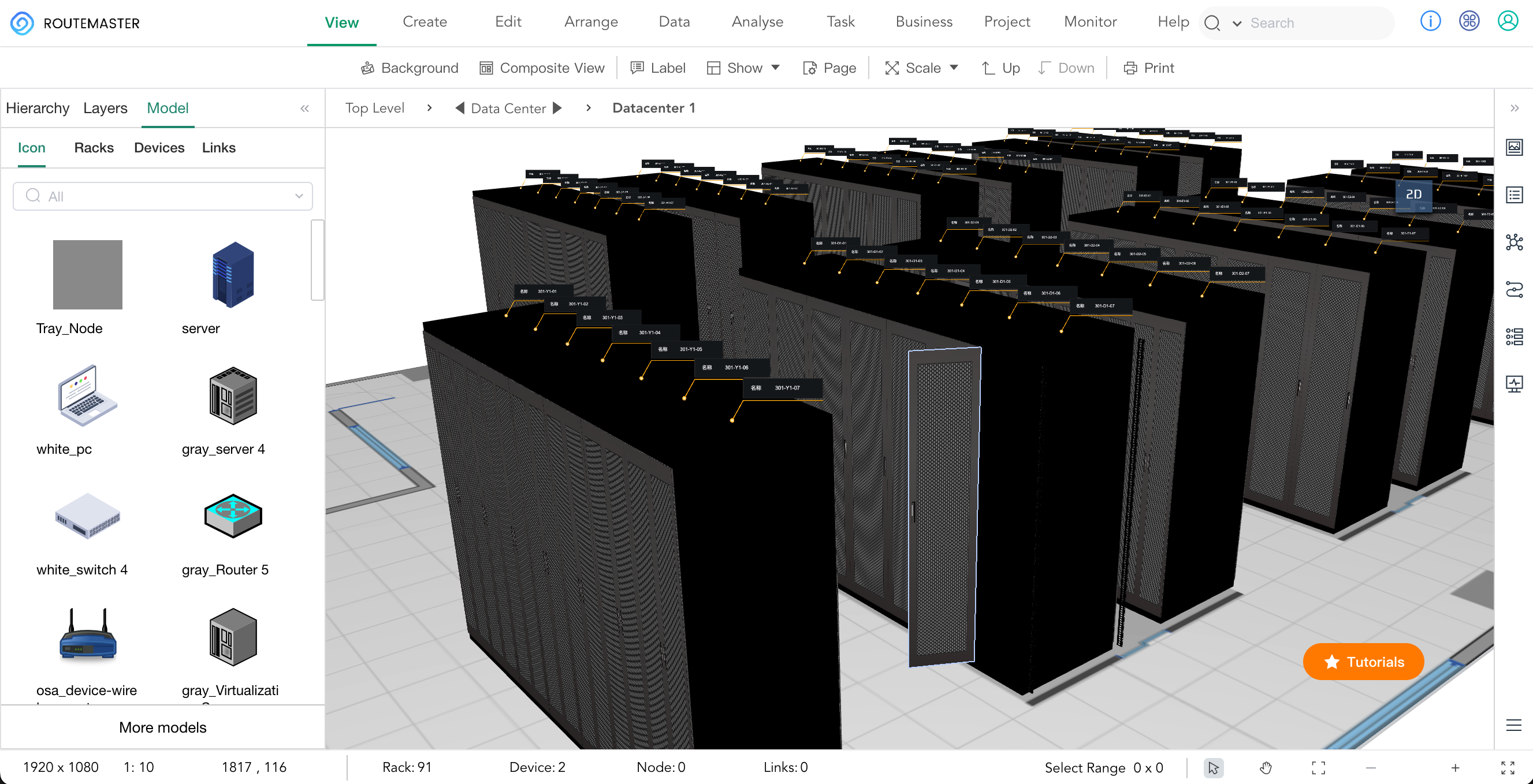The height and width of the screenshot is (784, 1533).
Task: Go to previous Data Center arrow
Action: pos(459,109)
